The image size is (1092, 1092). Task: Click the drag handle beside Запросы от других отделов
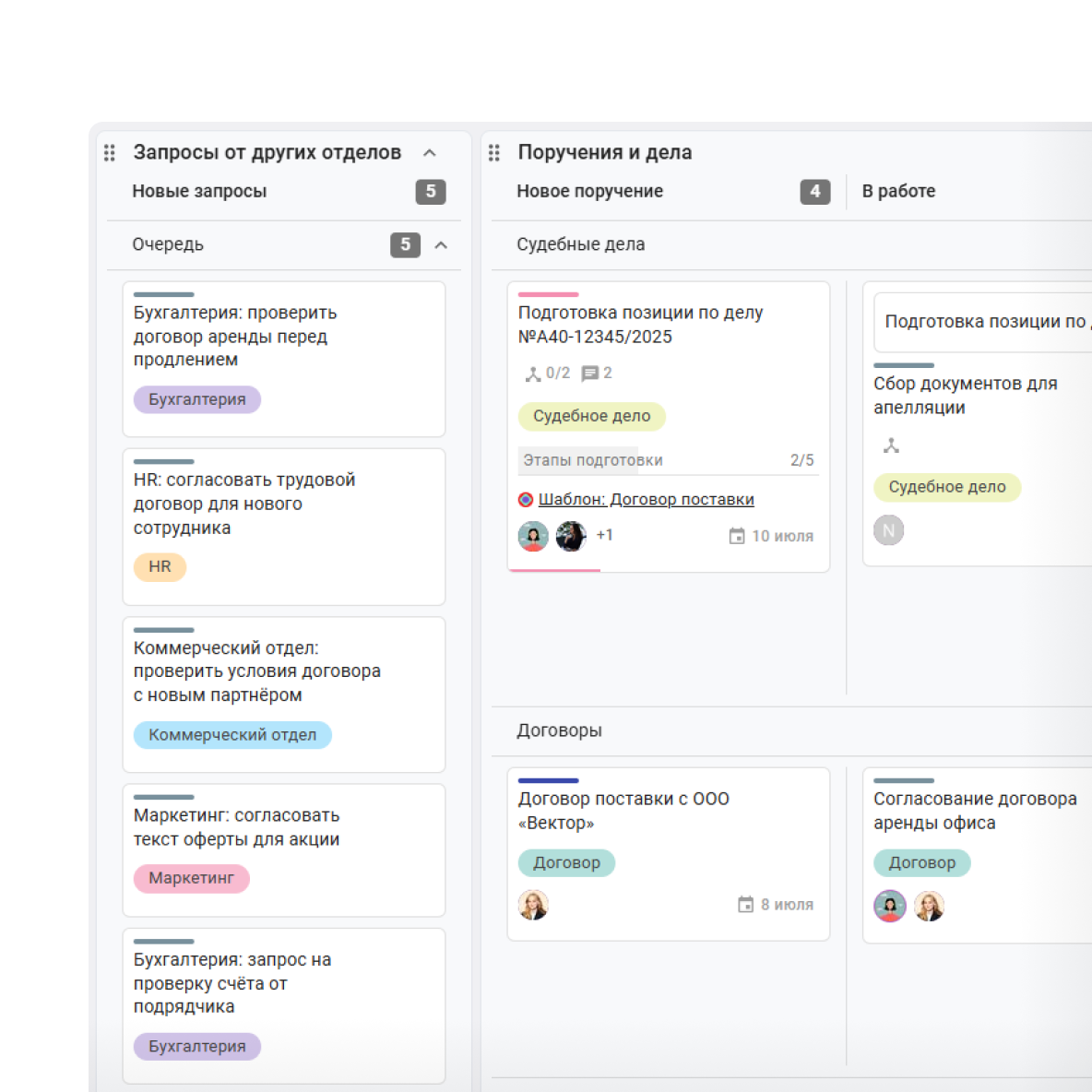[110, 152]
